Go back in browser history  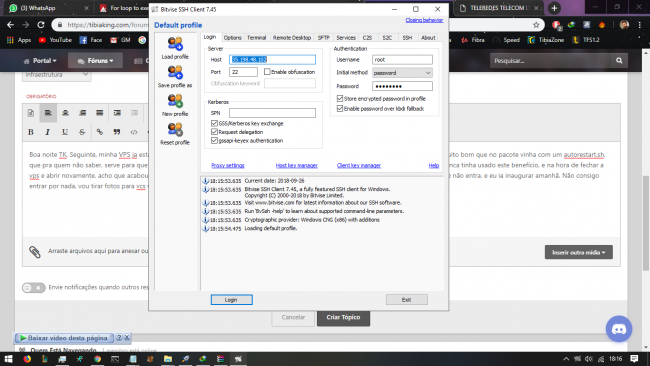[x=10, y=25]
